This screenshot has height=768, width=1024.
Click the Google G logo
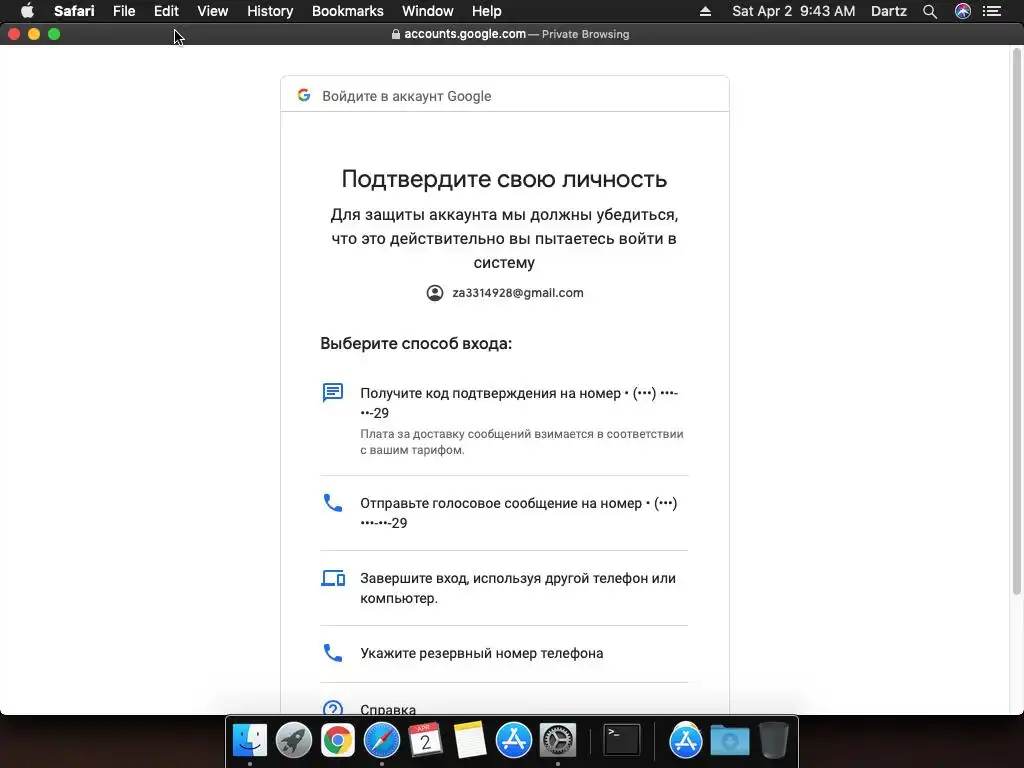[304, 95]
